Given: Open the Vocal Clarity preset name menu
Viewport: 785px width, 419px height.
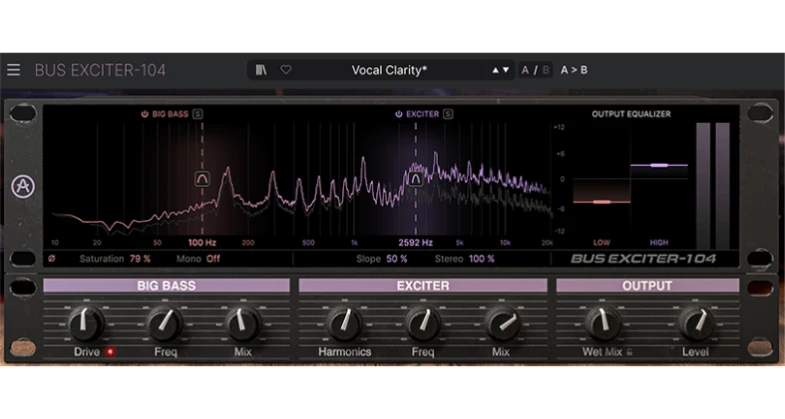Looking at the screenshot, I should [389, 70].
